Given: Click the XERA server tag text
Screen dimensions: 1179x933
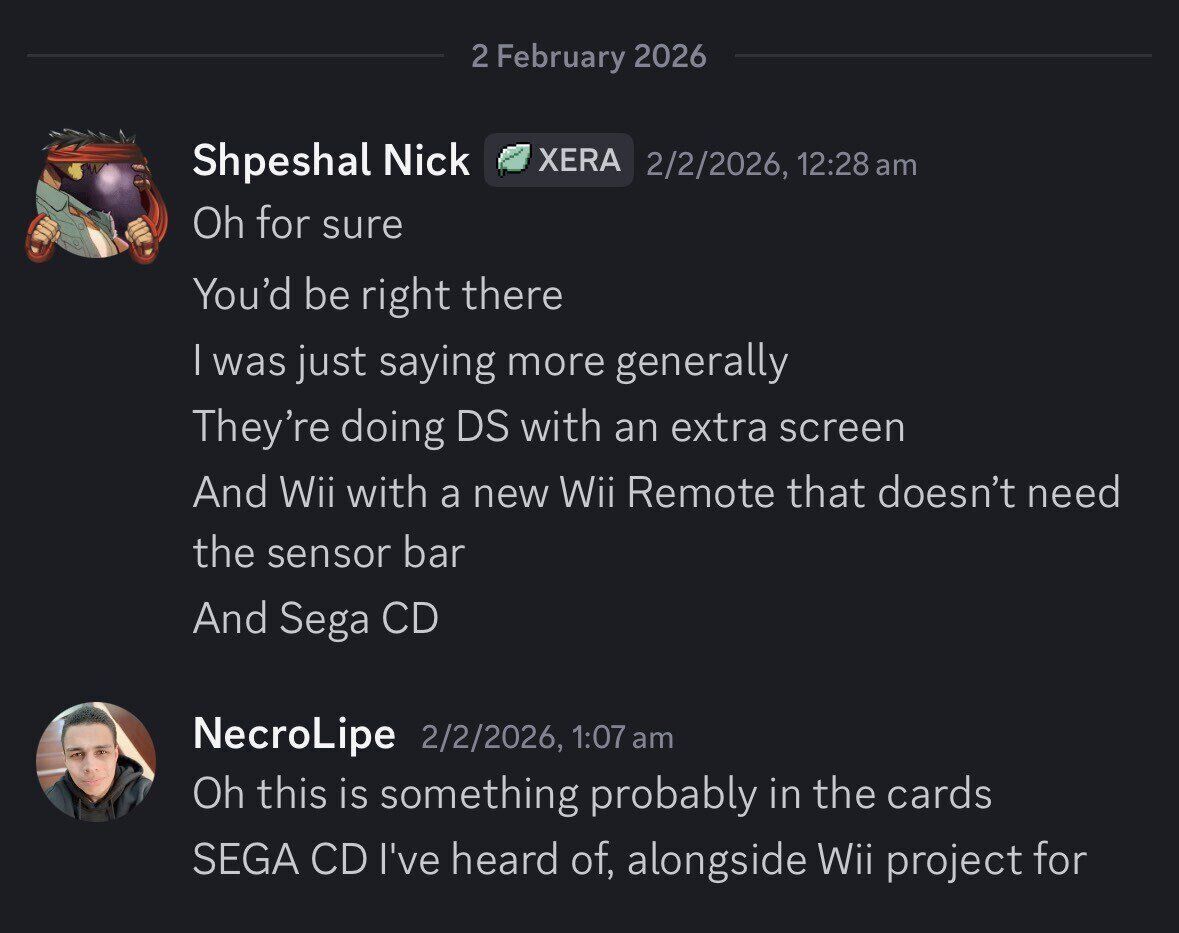Looking at the screenshot, I should pos(579,160).
